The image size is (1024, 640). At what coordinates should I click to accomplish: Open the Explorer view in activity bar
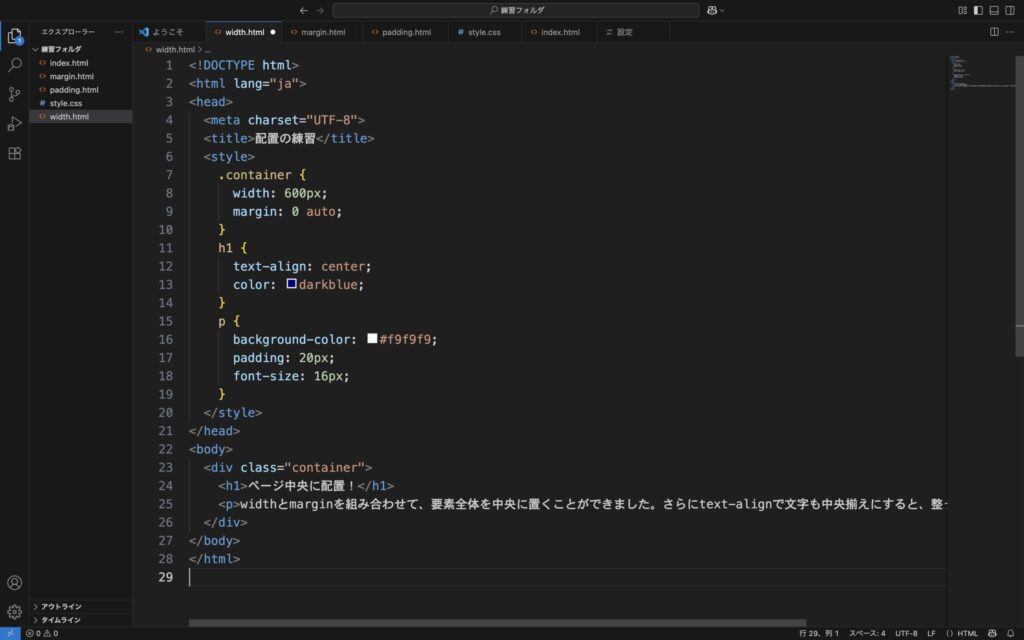[x=14, y=36]
